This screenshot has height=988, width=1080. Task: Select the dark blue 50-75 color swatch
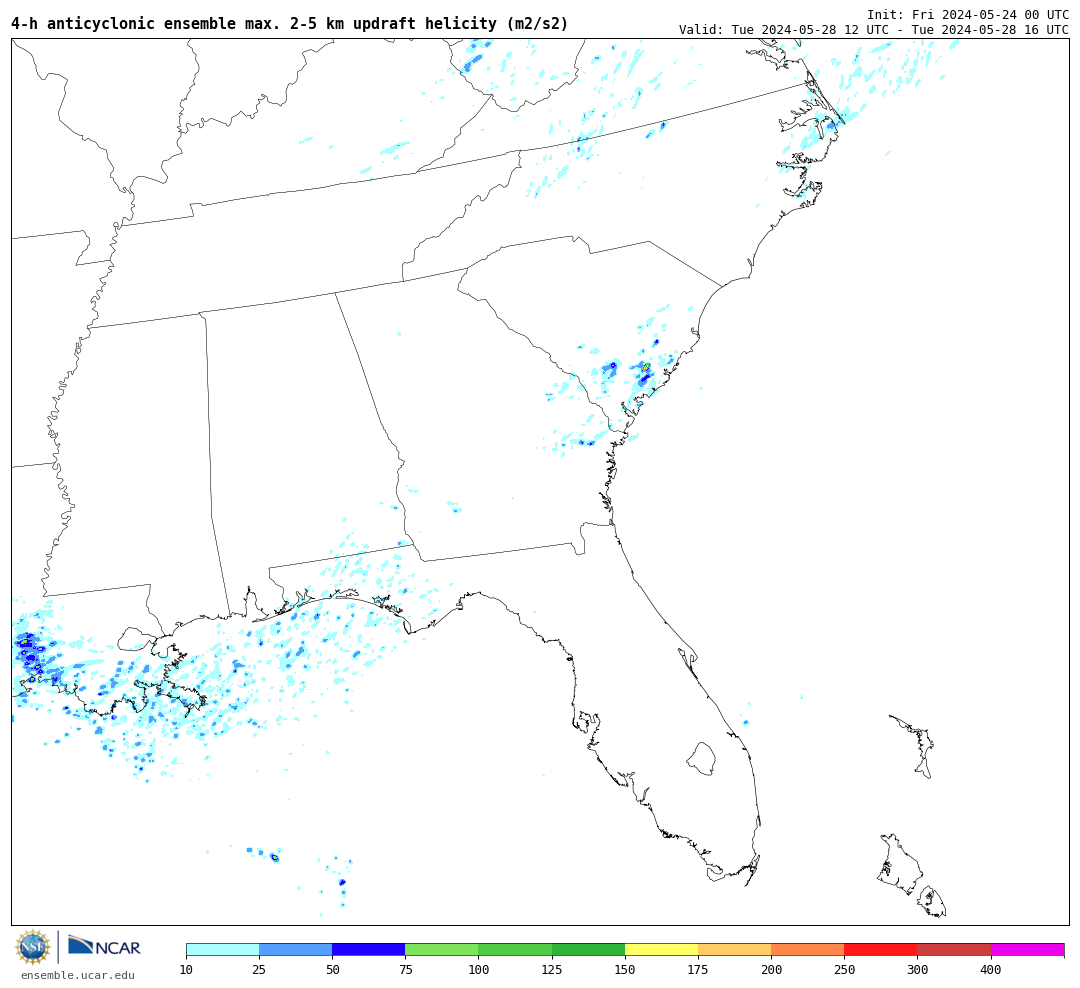(368, 949)
